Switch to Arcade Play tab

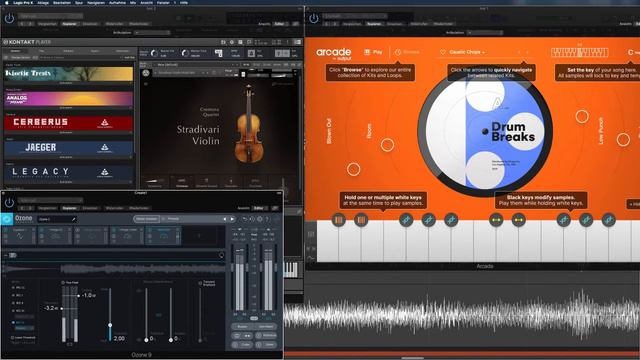[x=373, y=52]
